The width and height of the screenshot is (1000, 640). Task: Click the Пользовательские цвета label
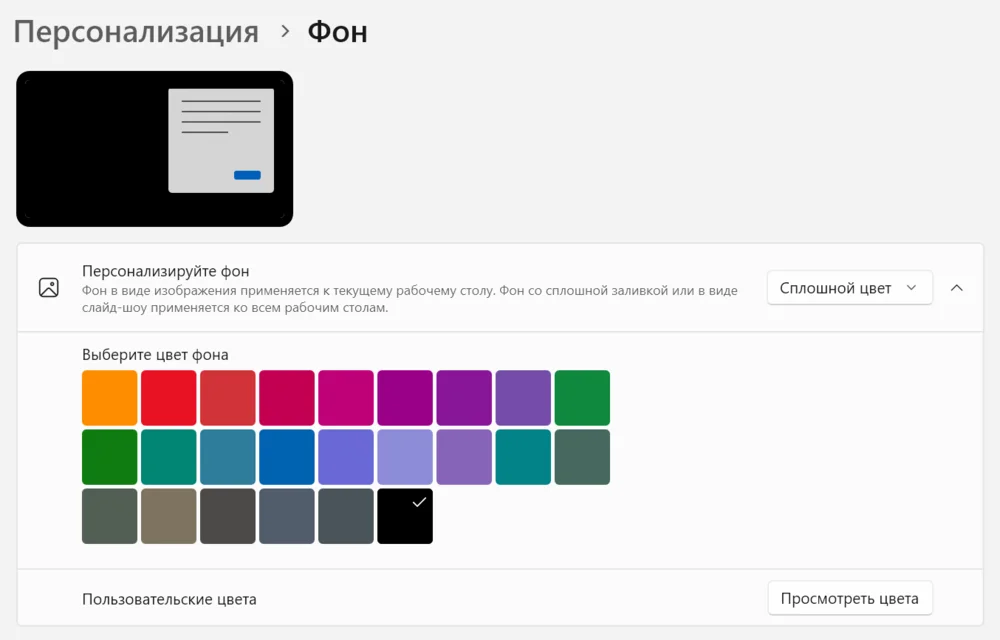(x=169, y=599)
